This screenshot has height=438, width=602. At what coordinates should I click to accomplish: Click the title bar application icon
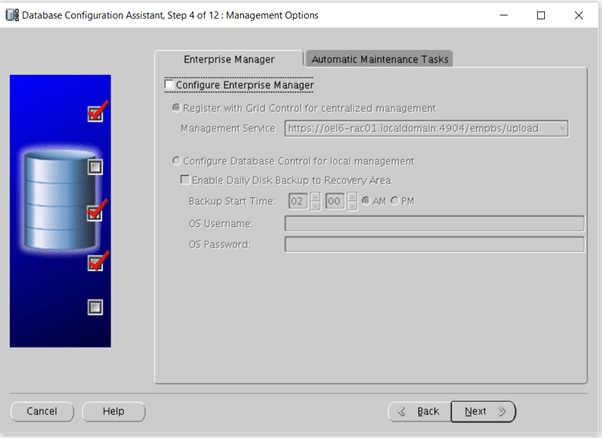(11, 15)
